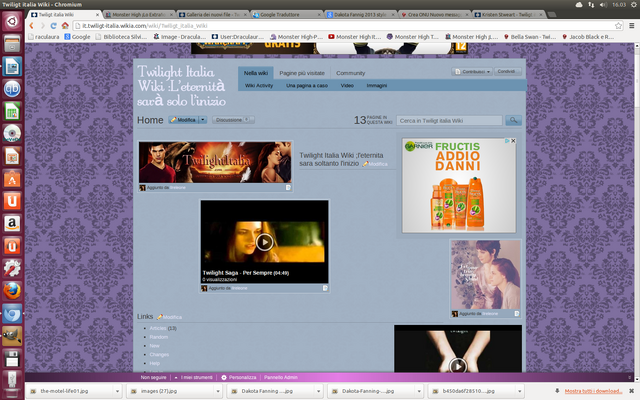Switch to Galleria dei nuovi file tab
The height and width of the screenshot is (400, 640).
[x=213, y=14]
